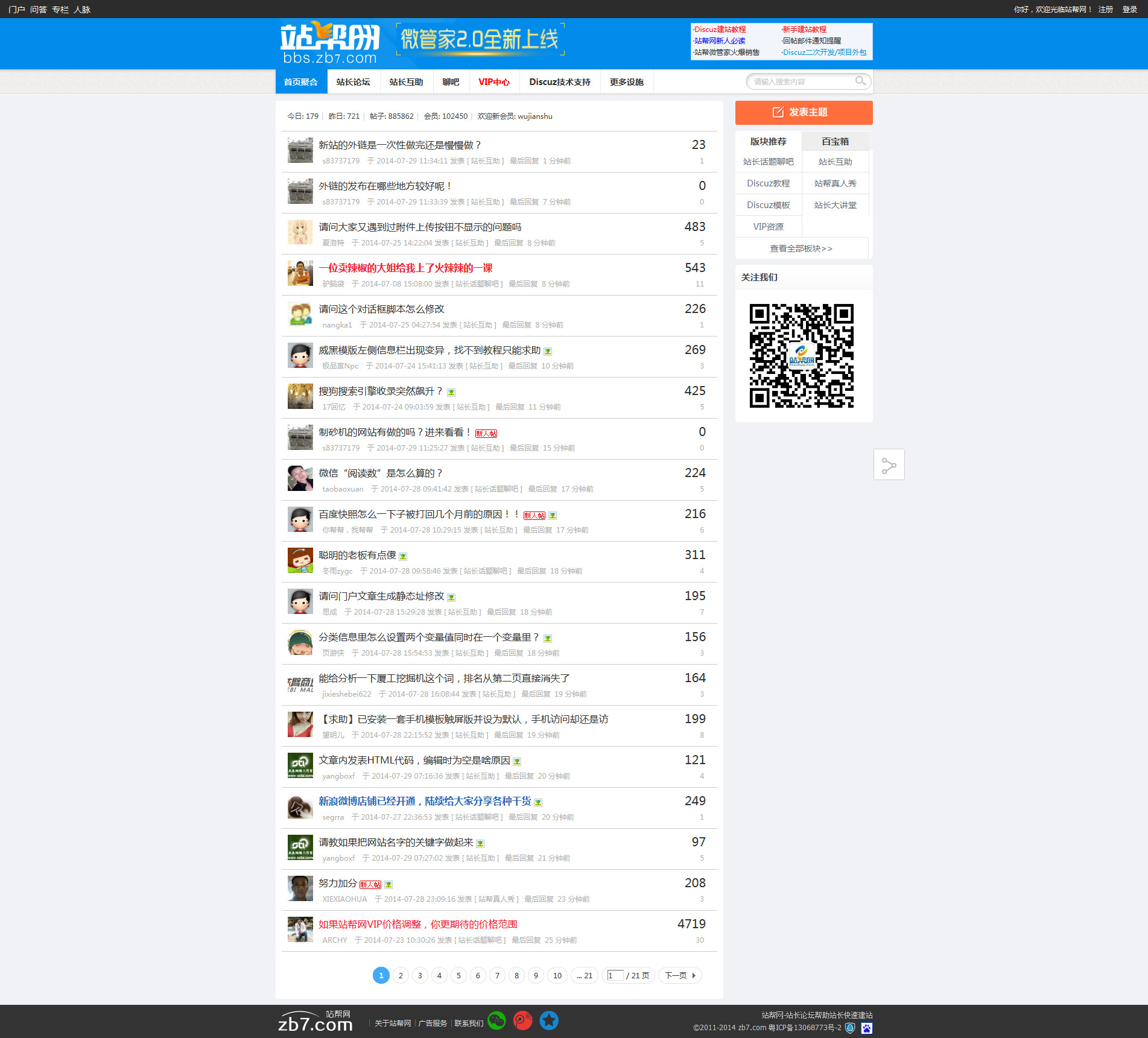Open the 关于站帮网 footer link
This screenshot has width=1148, height=1038.
[x=393, y=1023]
